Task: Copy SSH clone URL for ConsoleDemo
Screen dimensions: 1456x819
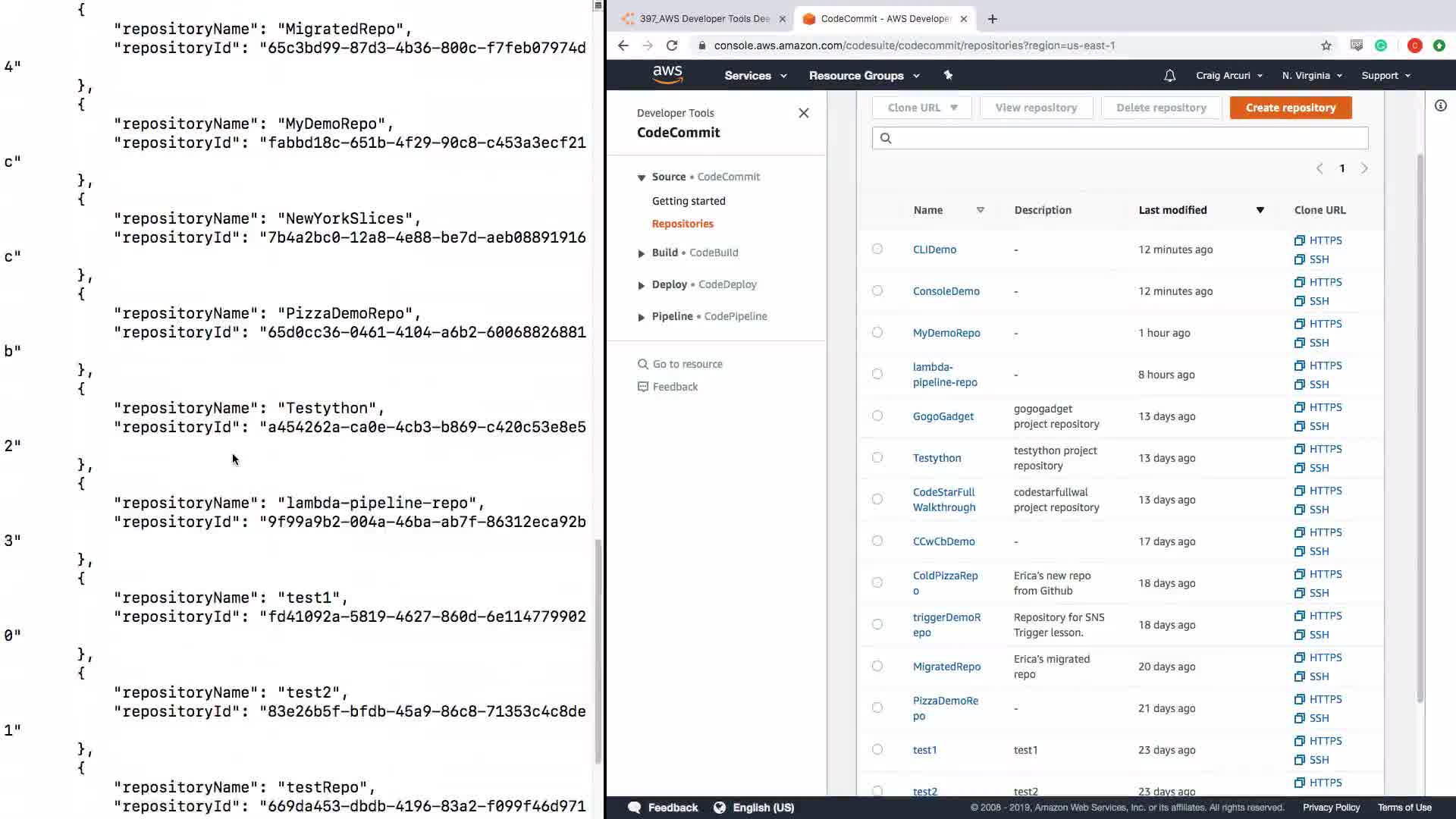Action: pos(1312,301)
